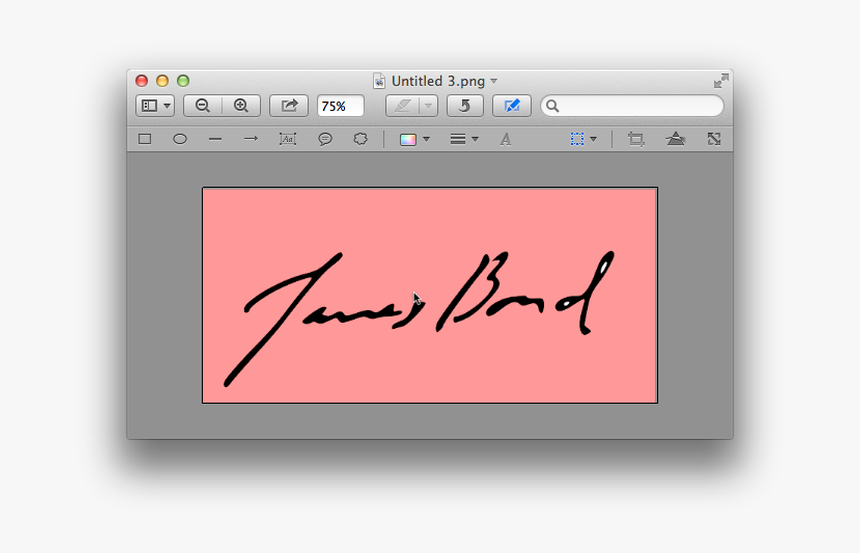This screenshot has width=860, height=553.
Task: Choose the rectangular selection tool
Action: [577, 139]
